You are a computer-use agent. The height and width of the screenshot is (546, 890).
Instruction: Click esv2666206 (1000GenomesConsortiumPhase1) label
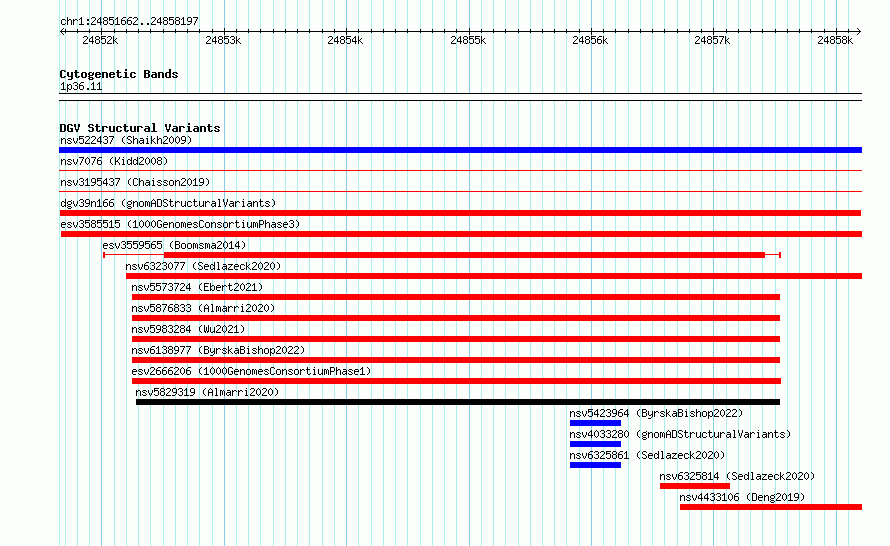click(x=251, y=371)
